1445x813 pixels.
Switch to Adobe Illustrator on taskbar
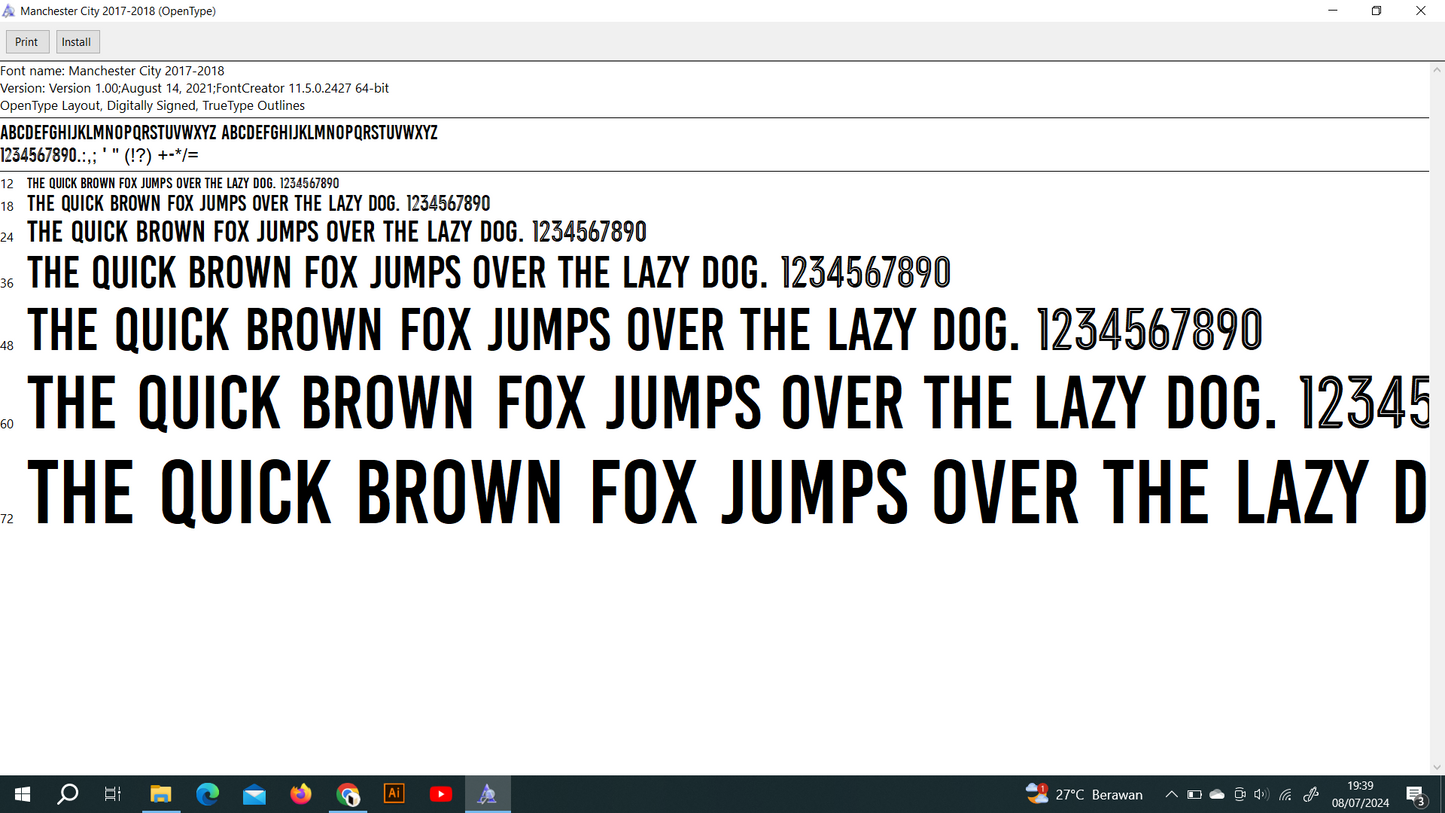pyautogui.click(x=394, y=794)
